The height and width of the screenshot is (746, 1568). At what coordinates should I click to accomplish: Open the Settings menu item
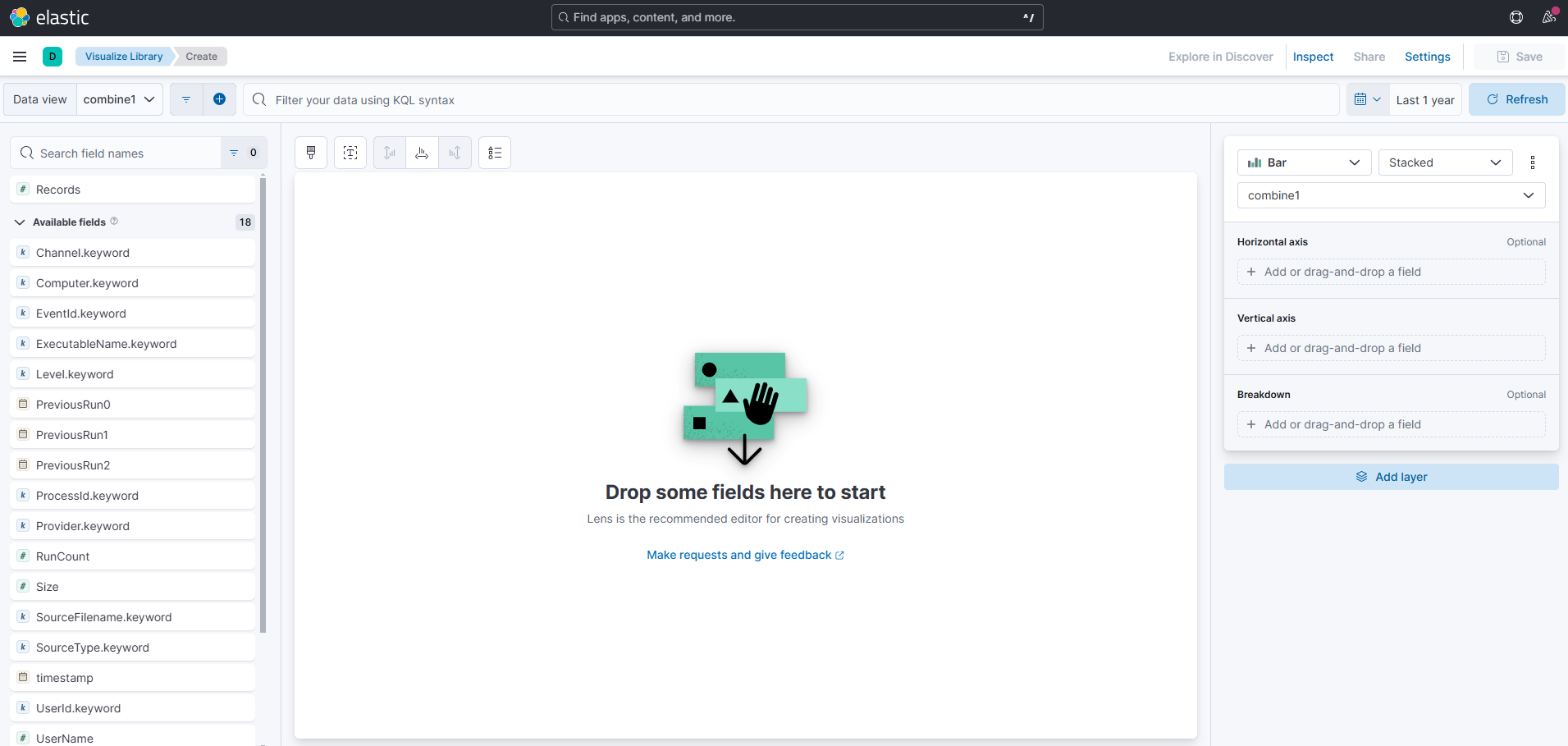[x=1427, y=57]
